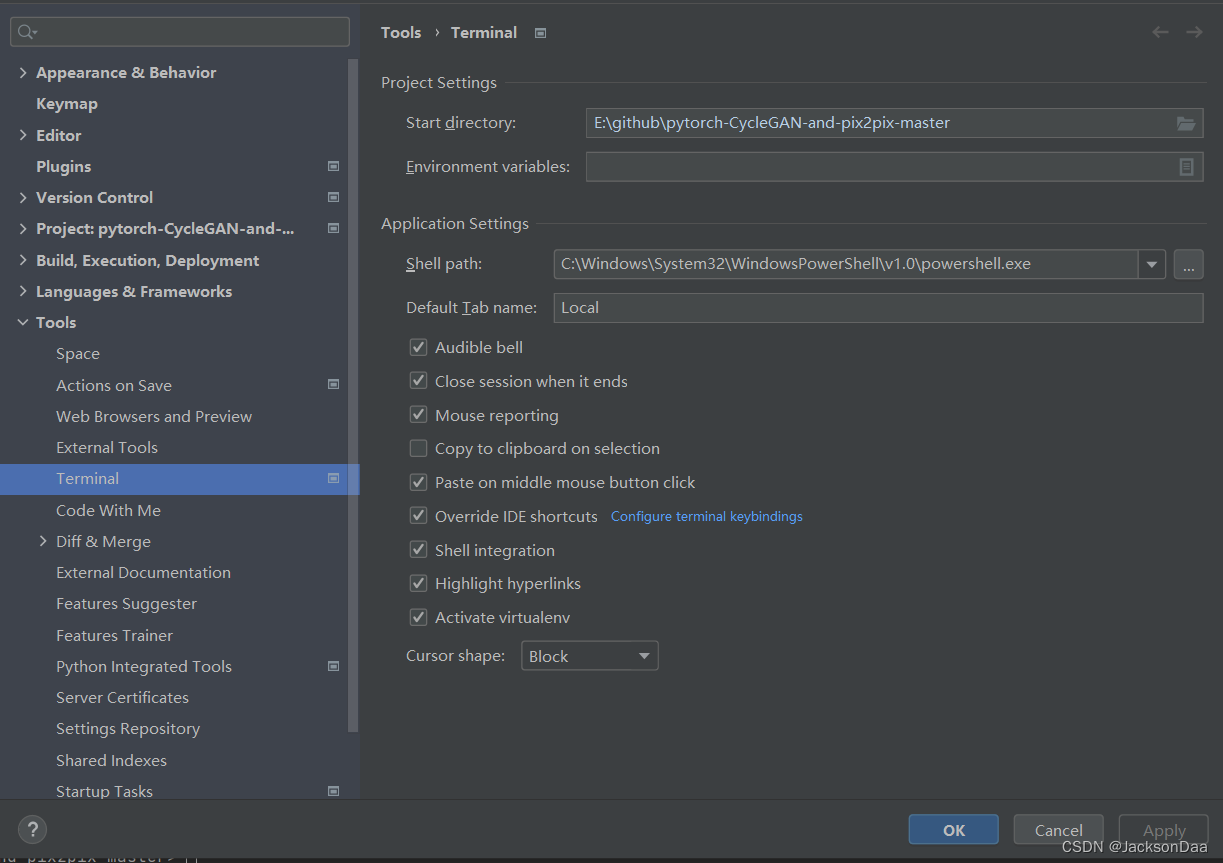Select Code With Me settings
This screenshot has width=1223, height=863.
point(108,510)
